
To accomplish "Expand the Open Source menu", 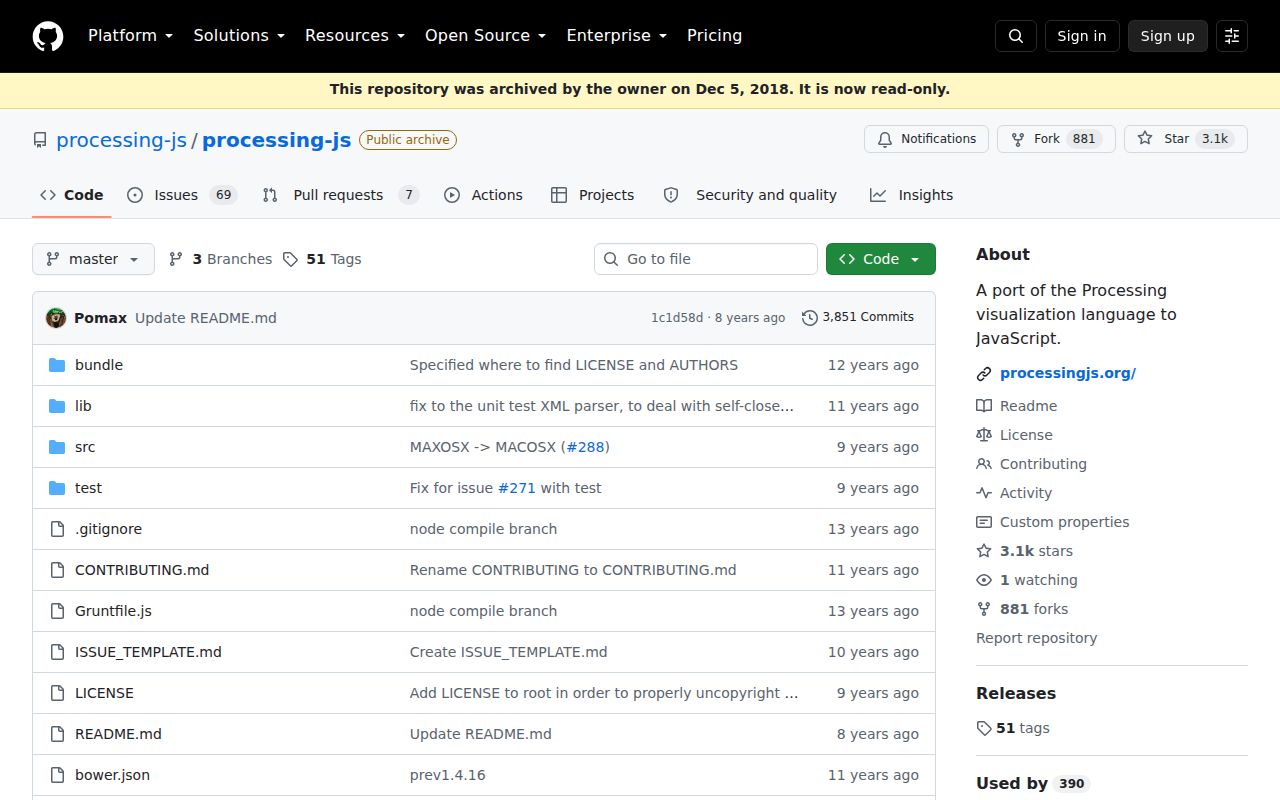I will [x=485, y=35].
